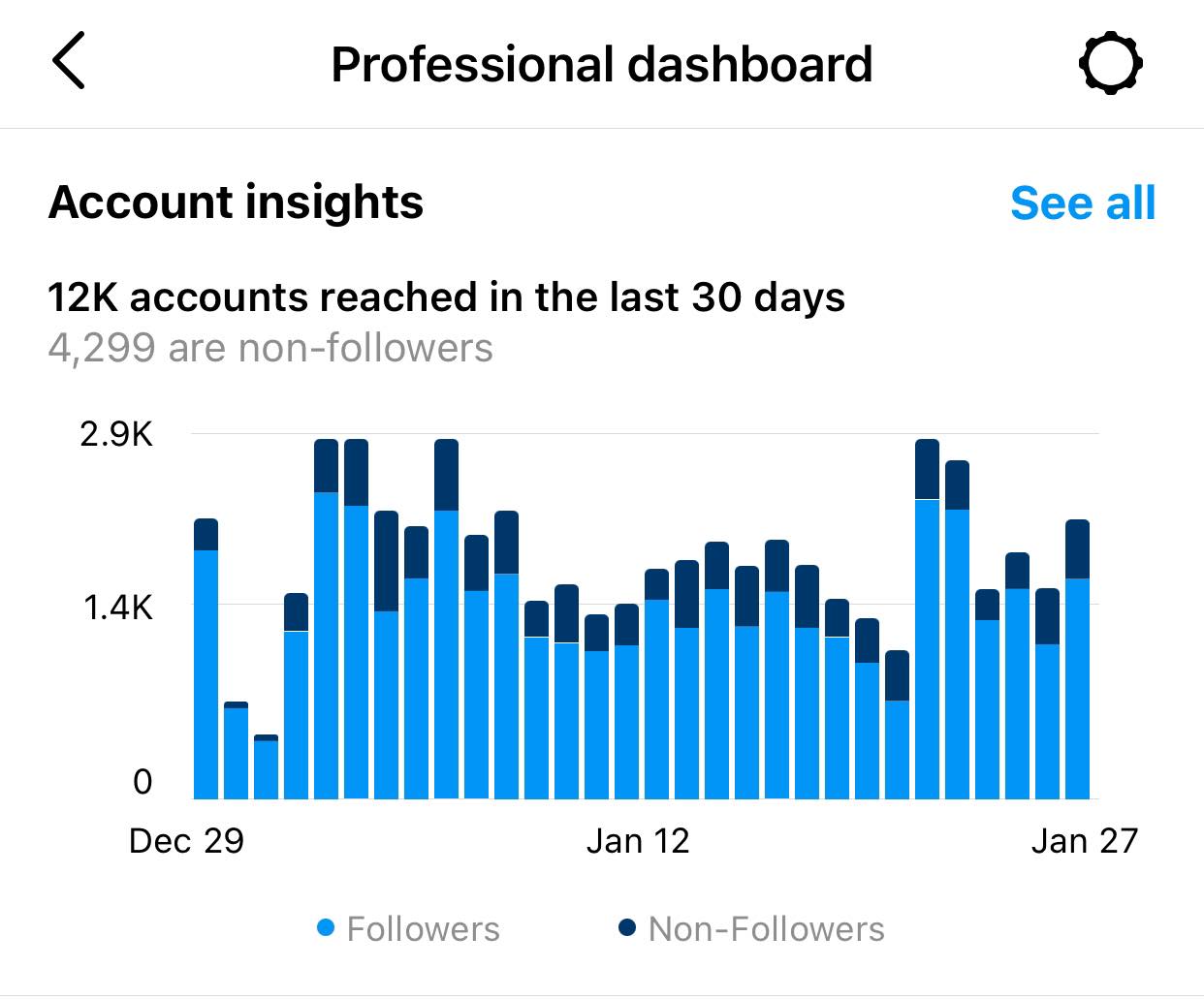Tap the Jan 12 axis label
This screenshot has height=999, width=1204.
coord(638,841)
